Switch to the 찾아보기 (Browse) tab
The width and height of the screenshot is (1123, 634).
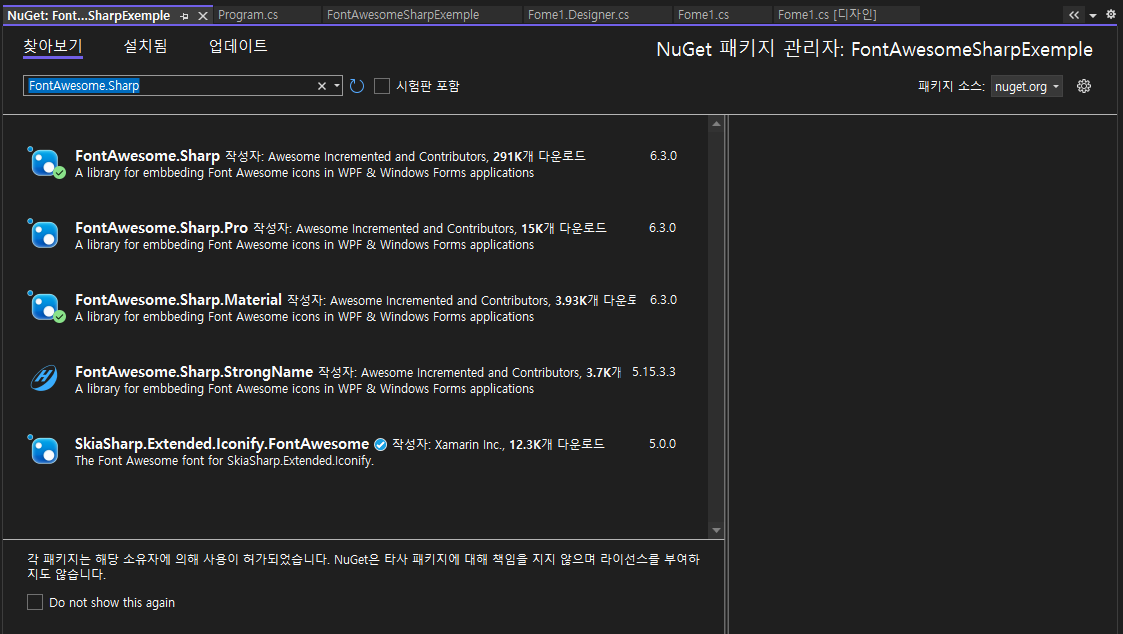point(53,46)
